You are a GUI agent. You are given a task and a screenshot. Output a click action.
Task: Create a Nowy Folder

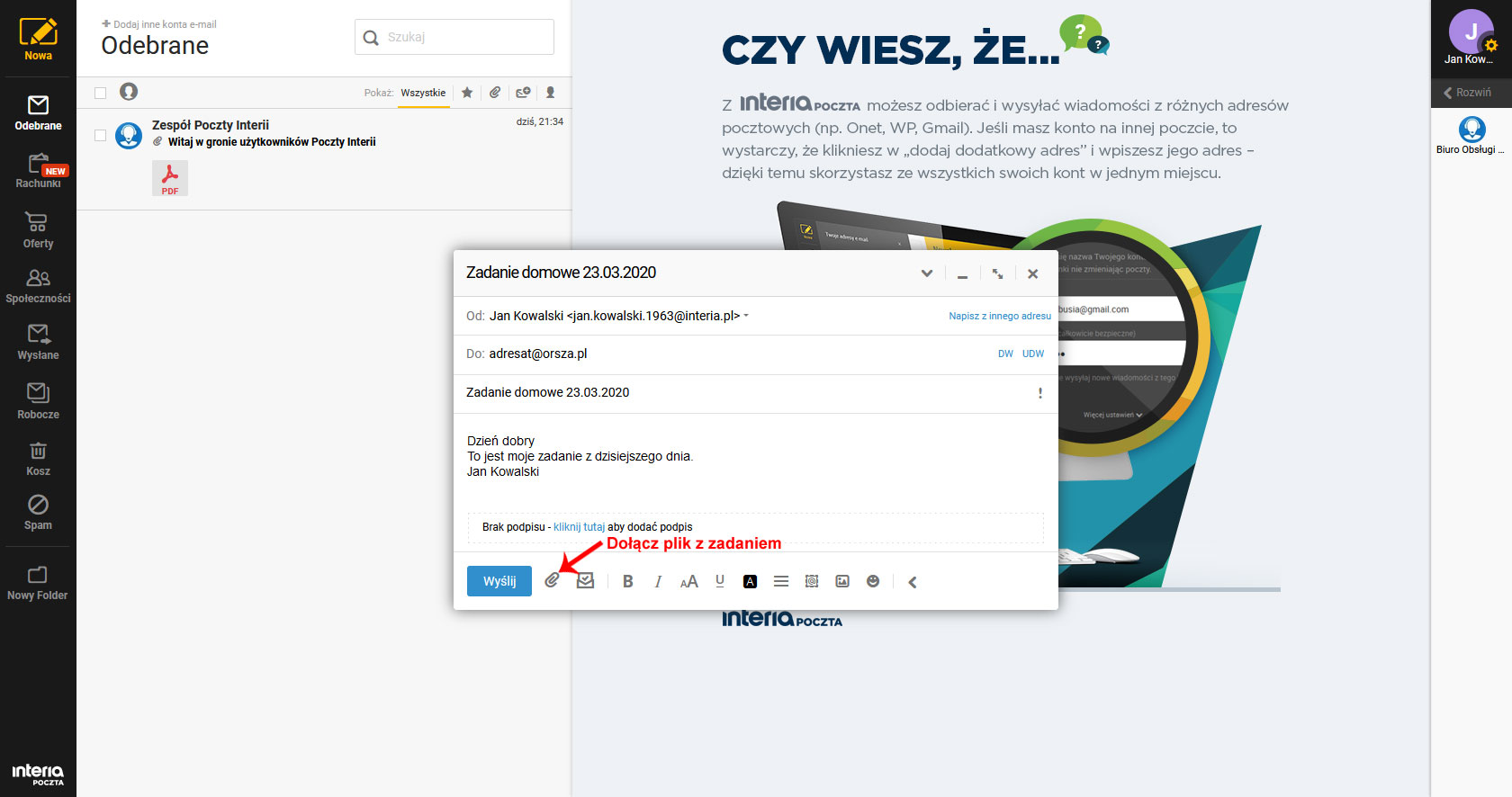pyautogui.click(x=38, y=583)
